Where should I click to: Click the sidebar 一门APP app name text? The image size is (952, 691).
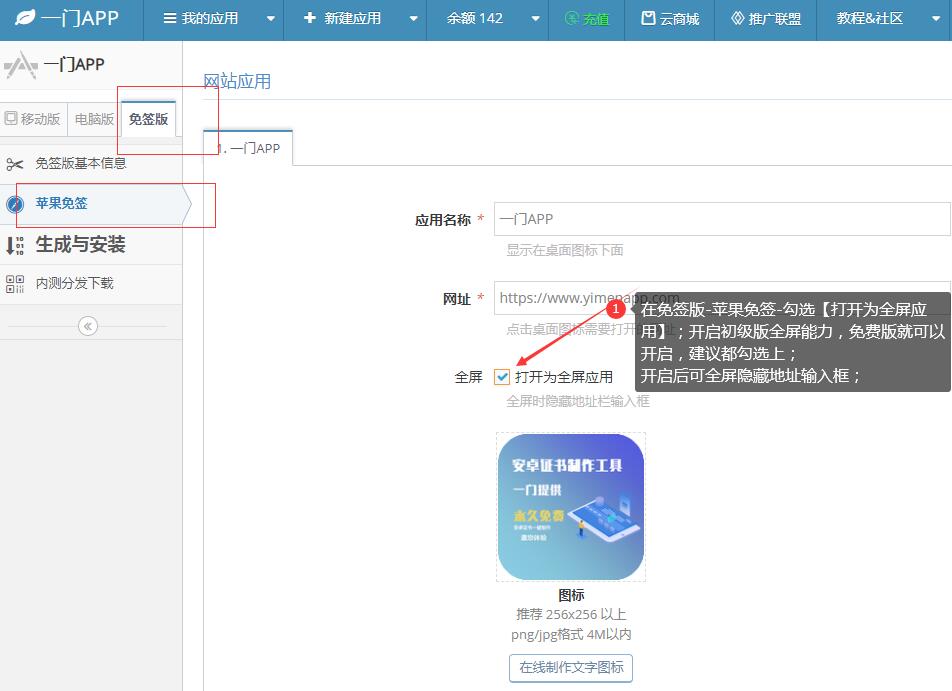(x=74, y=64)
